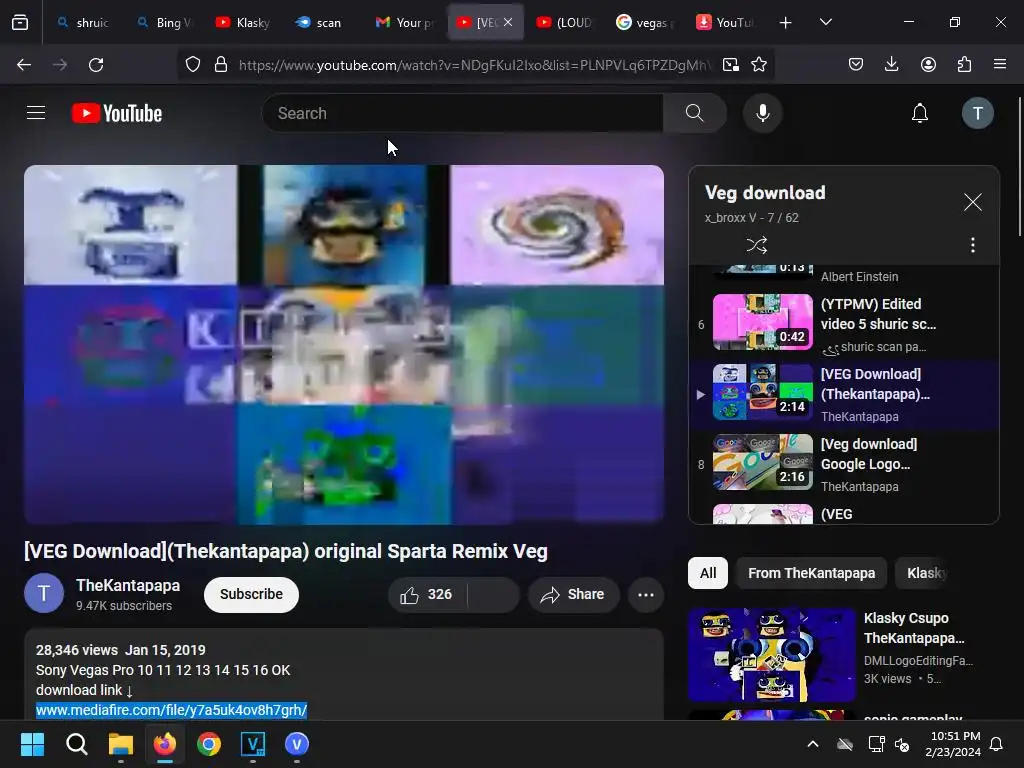Screen dimensions: 1024x768
Task: Open Vegas Pro from the taskbar
Action: pyautogui.click(x=253, y=744)
